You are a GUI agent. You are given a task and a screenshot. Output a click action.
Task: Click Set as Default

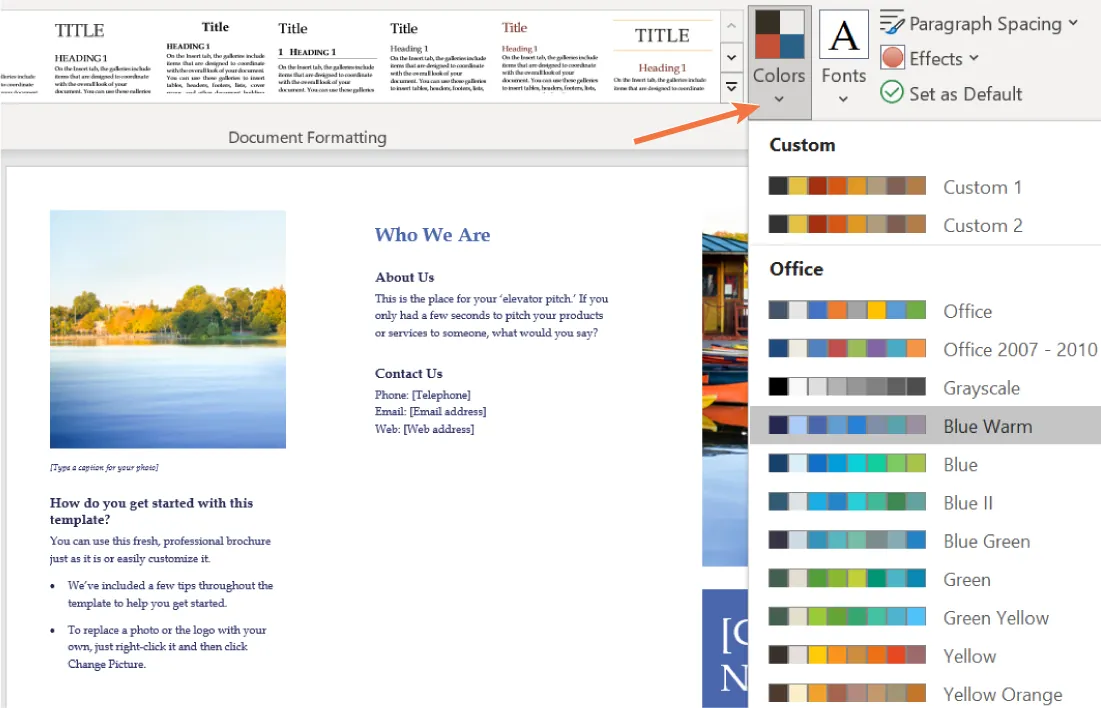[964, 92]
